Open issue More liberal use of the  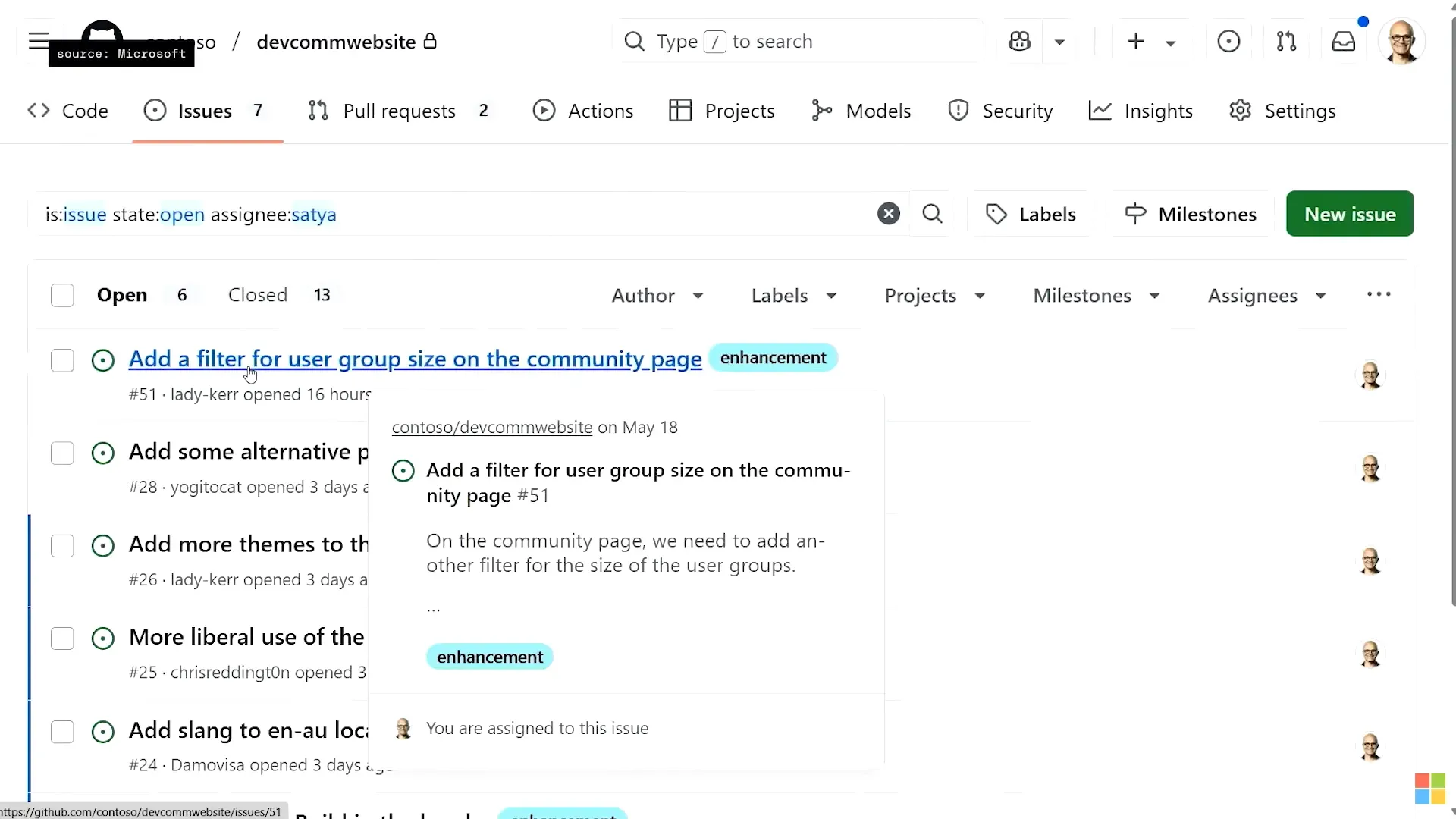tap(247, 637)
